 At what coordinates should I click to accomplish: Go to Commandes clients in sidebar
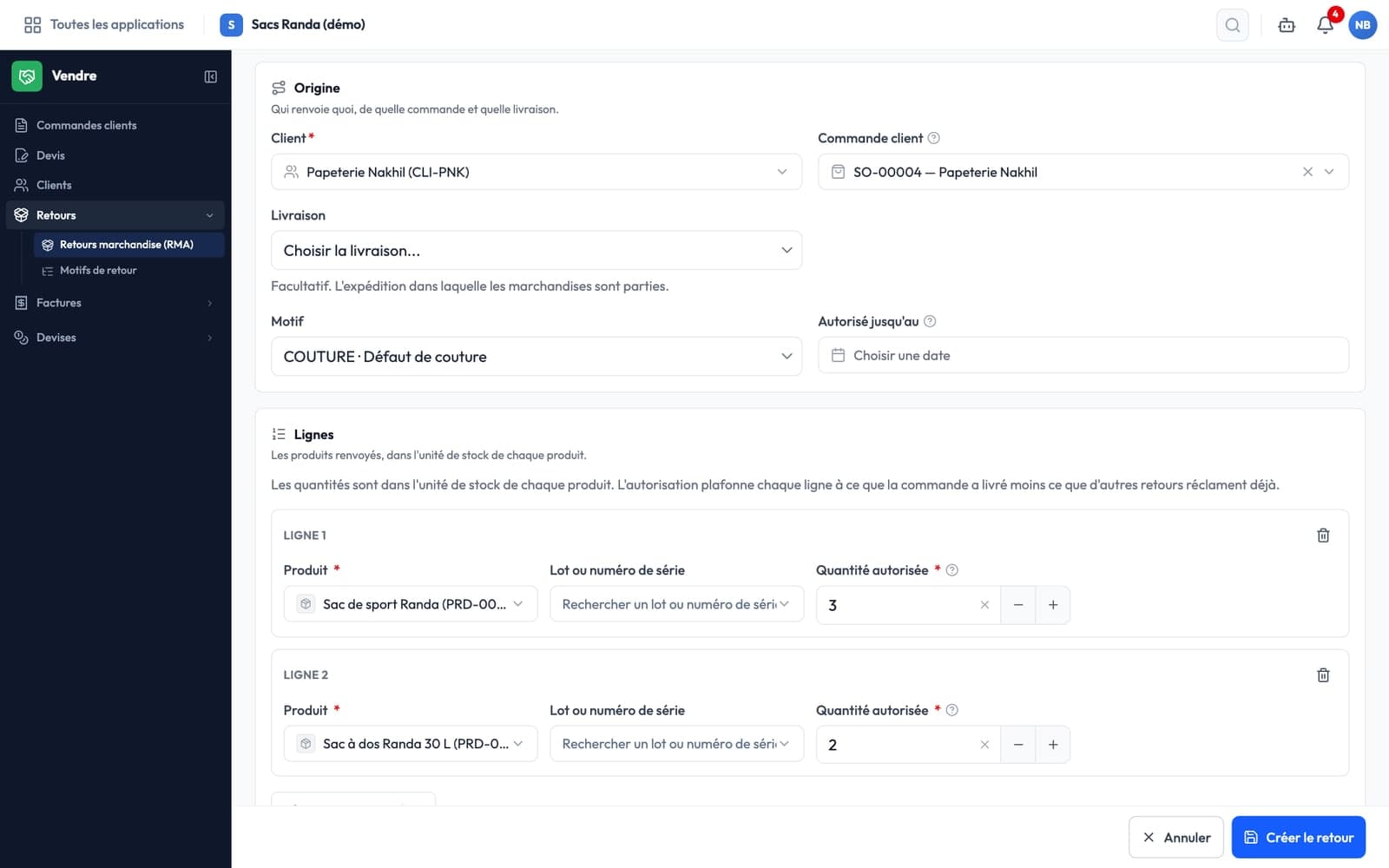click(x=115, y=126)
